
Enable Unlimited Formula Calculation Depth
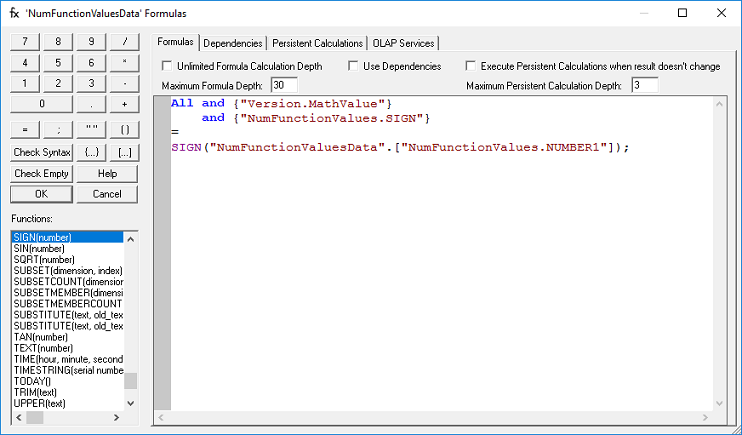pos(167,66)
